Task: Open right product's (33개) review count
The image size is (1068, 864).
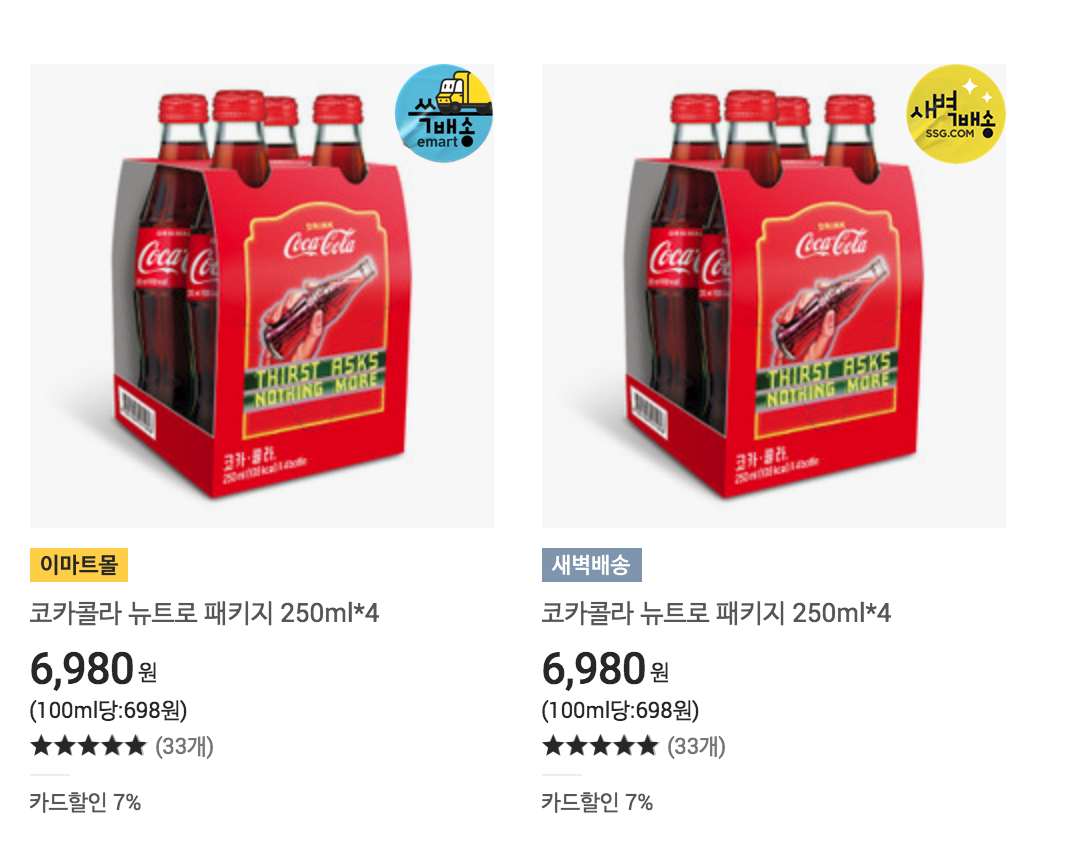Action: (x=697, y=746)
